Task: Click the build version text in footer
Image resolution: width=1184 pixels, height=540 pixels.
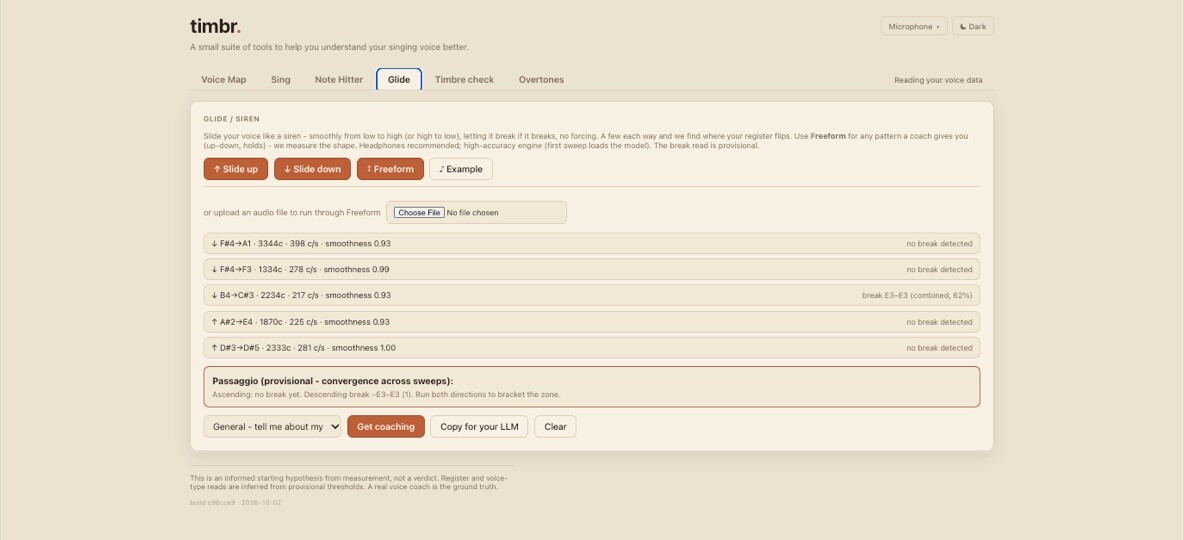Action: 236,502
